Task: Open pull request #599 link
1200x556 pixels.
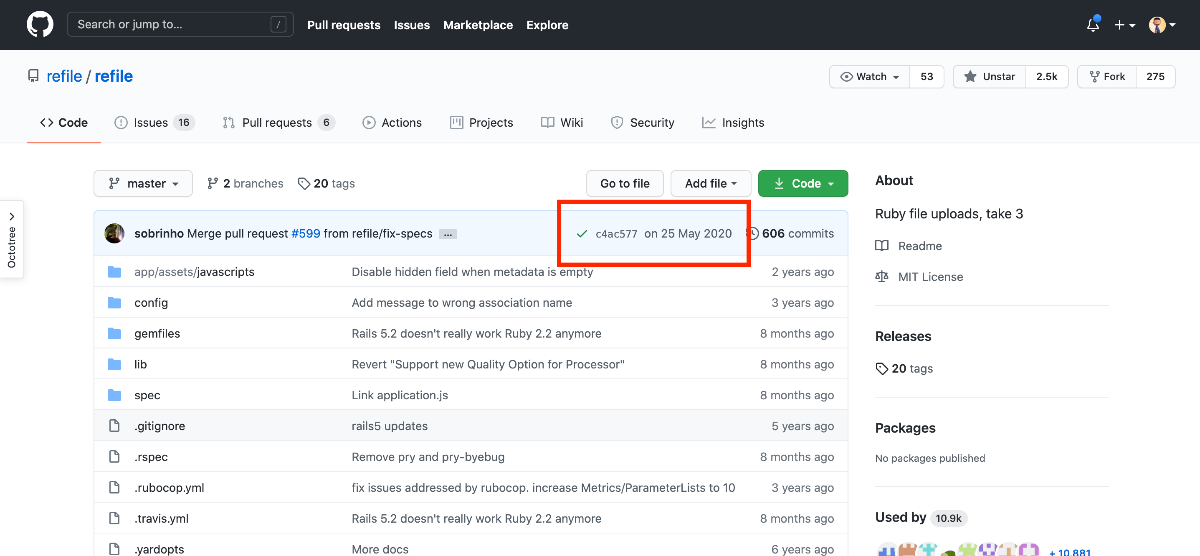Action: pyautogui.click(x=305, y=233)
